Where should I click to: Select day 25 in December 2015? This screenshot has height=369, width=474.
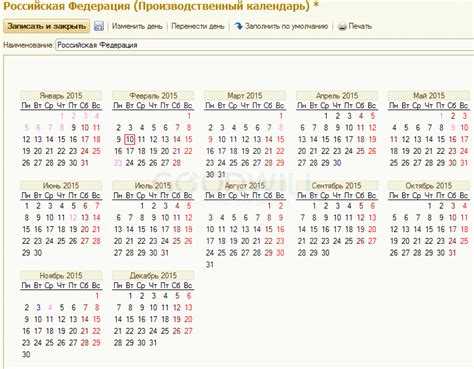point(165,331)
